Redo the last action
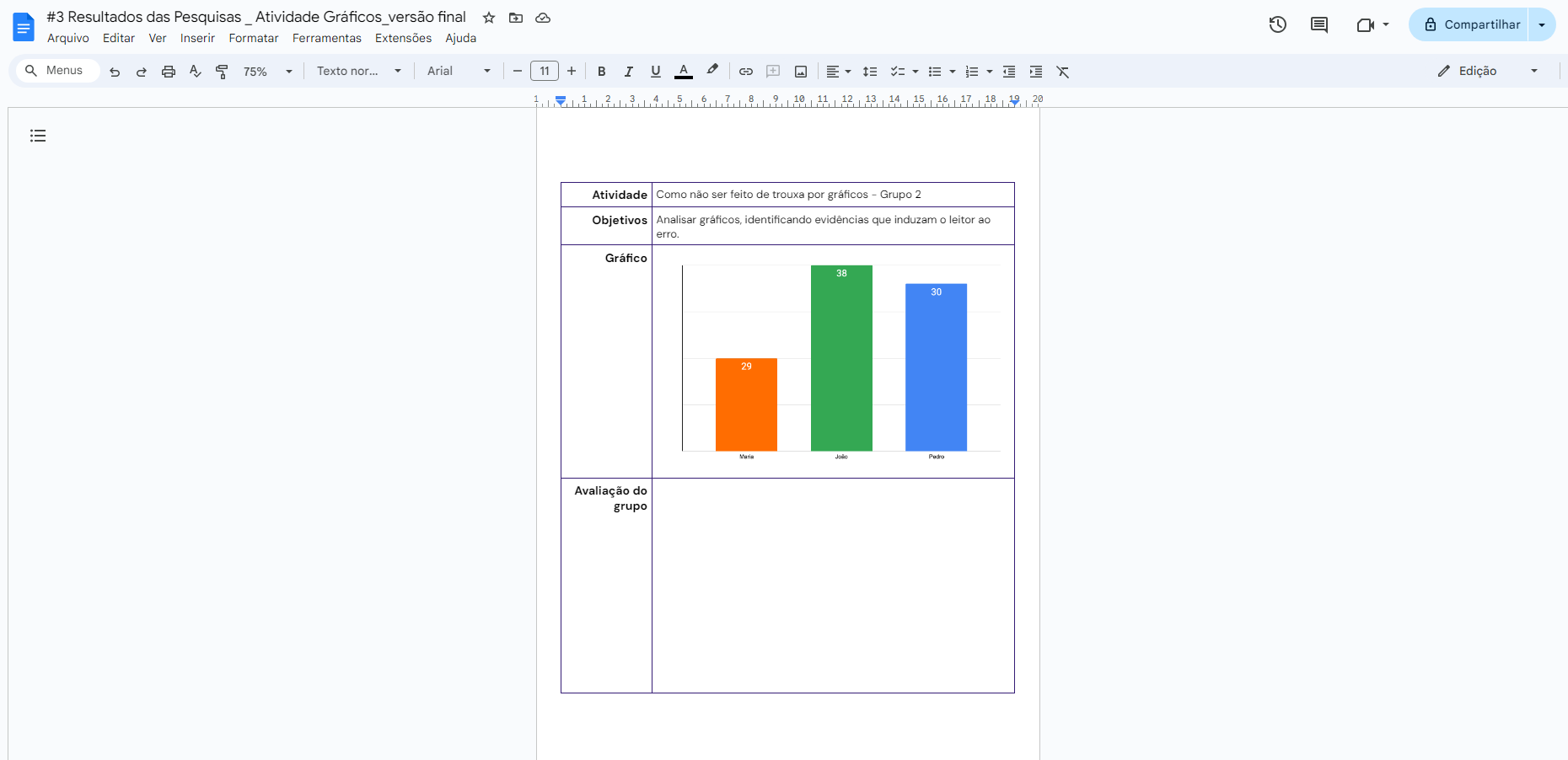Image resolution: width=1568 pixels, height=760 pixels. 142,72
